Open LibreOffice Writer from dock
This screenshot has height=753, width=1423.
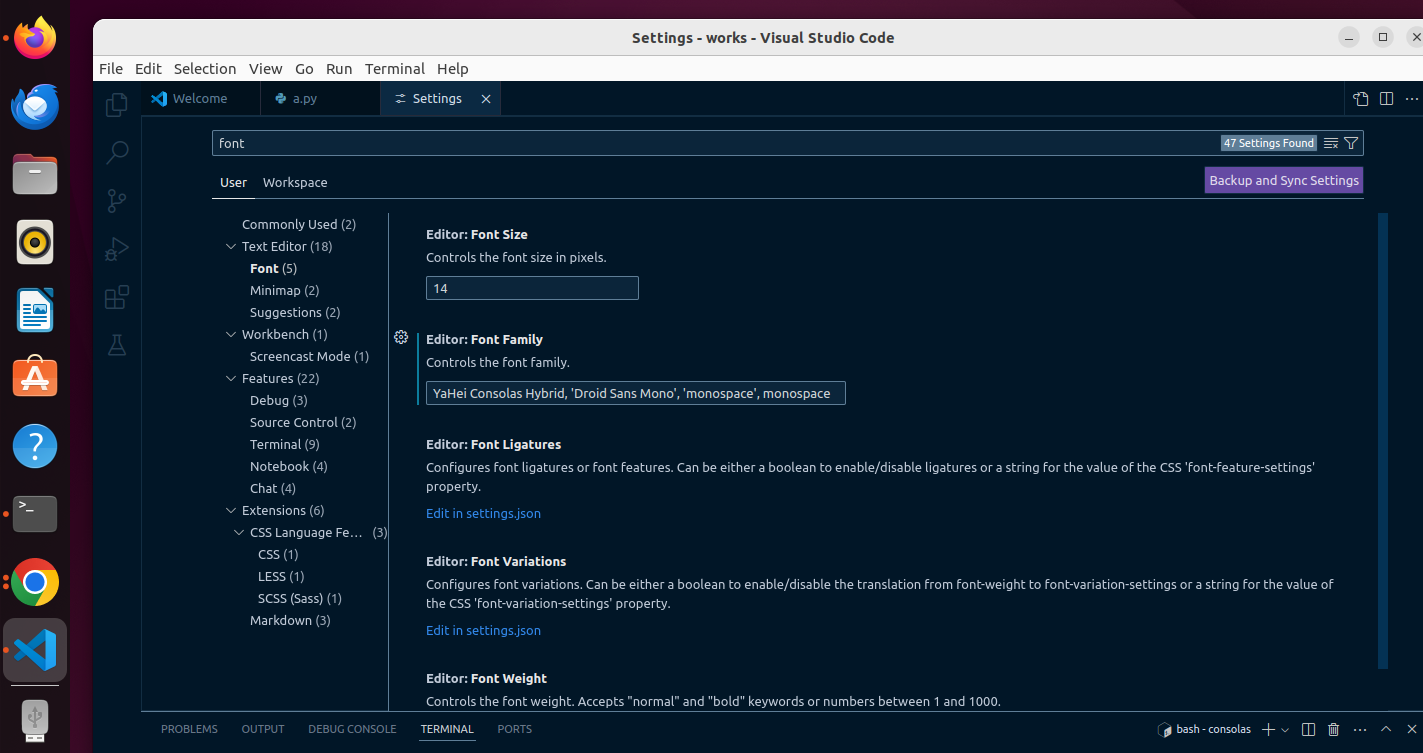coord(35,310)
